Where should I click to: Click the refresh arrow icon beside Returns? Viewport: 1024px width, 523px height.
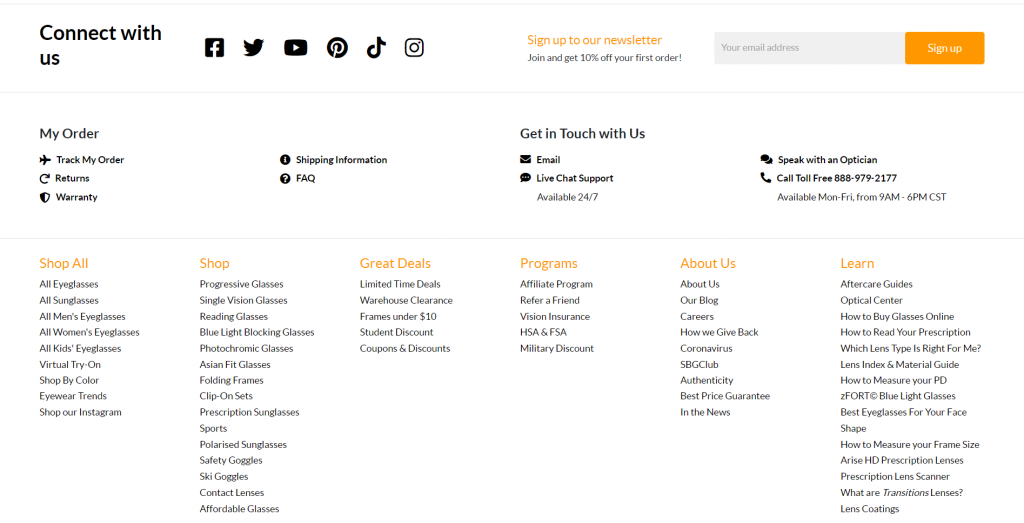[44, 178]
